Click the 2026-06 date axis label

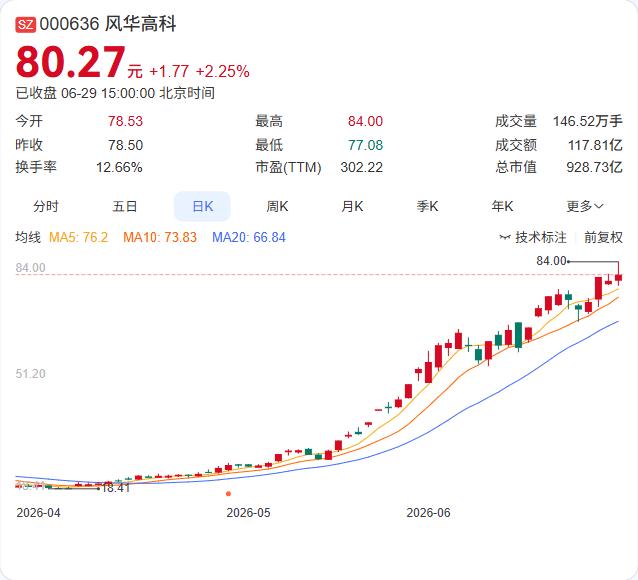(428, 513)
